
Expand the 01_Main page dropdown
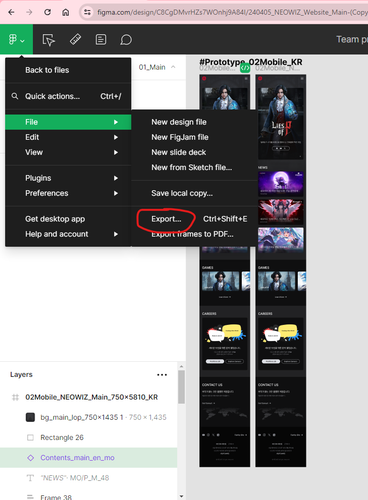point(157,67)
